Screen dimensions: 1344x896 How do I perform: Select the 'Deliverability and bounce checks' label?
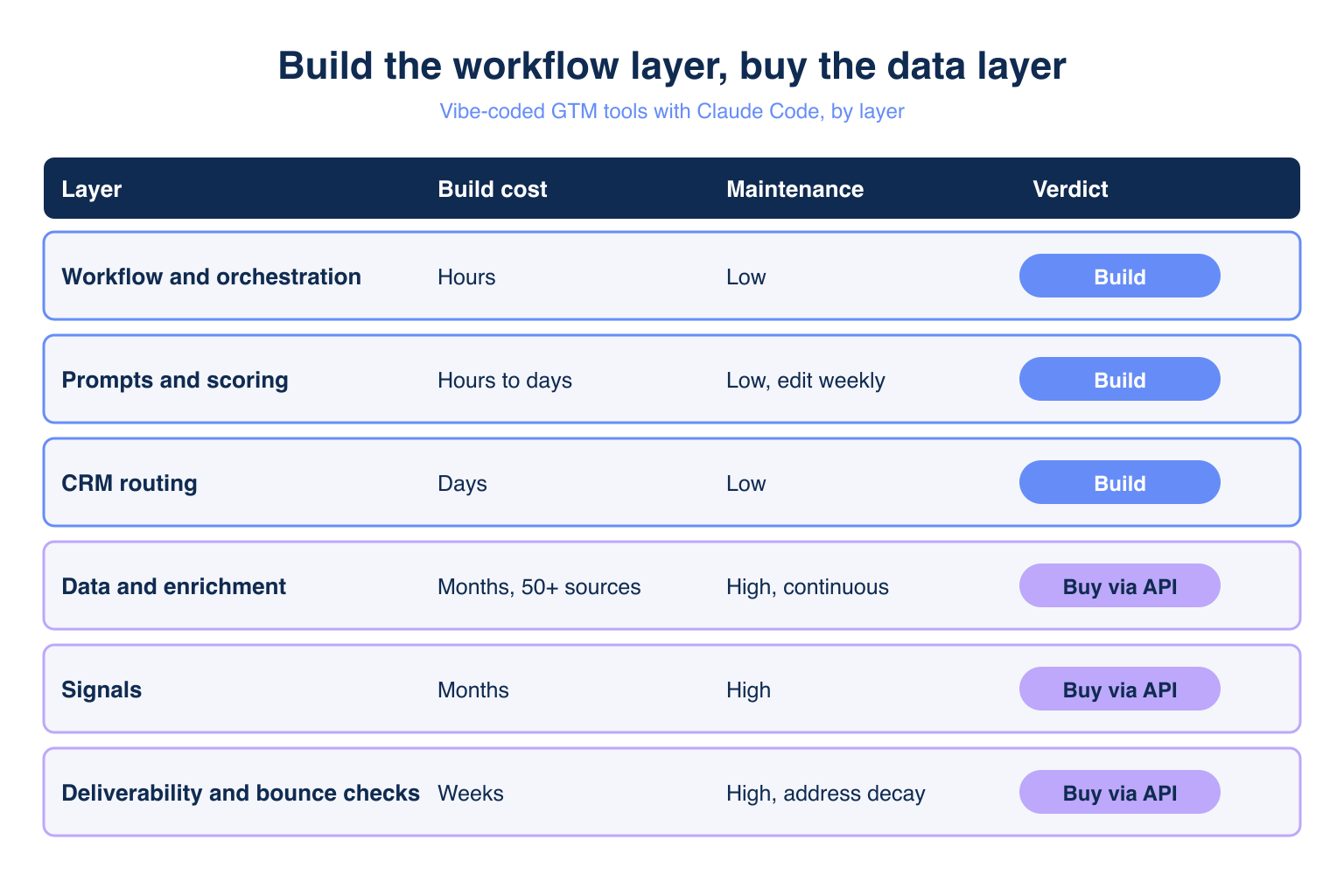[241, 793]
